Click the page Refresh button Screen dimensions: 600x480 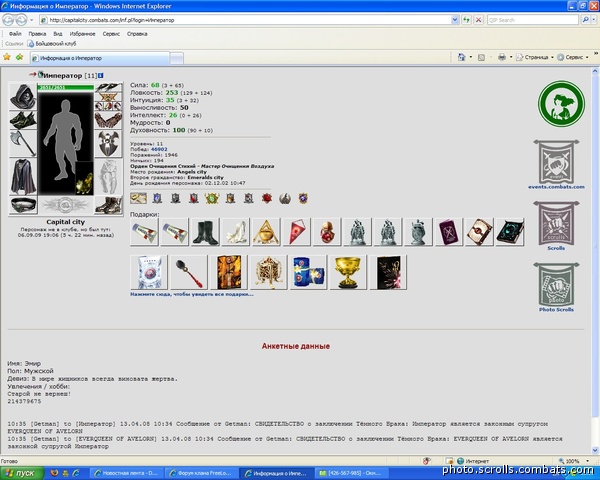coord(466,20)
